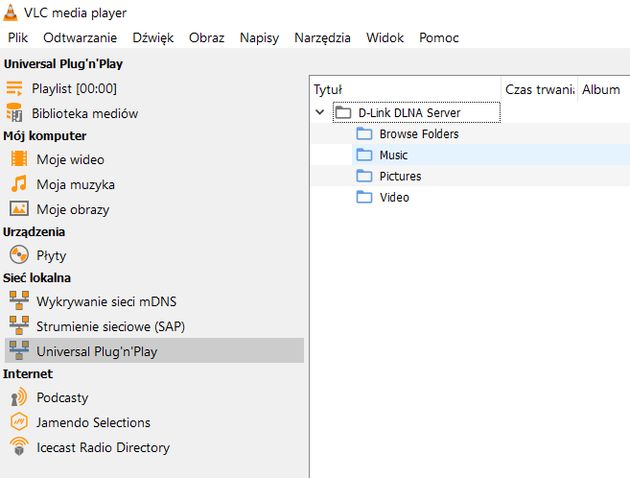The image size is (630, 478).
Task: Click the Pictures folder icon
Action: [x=364, y=176]
